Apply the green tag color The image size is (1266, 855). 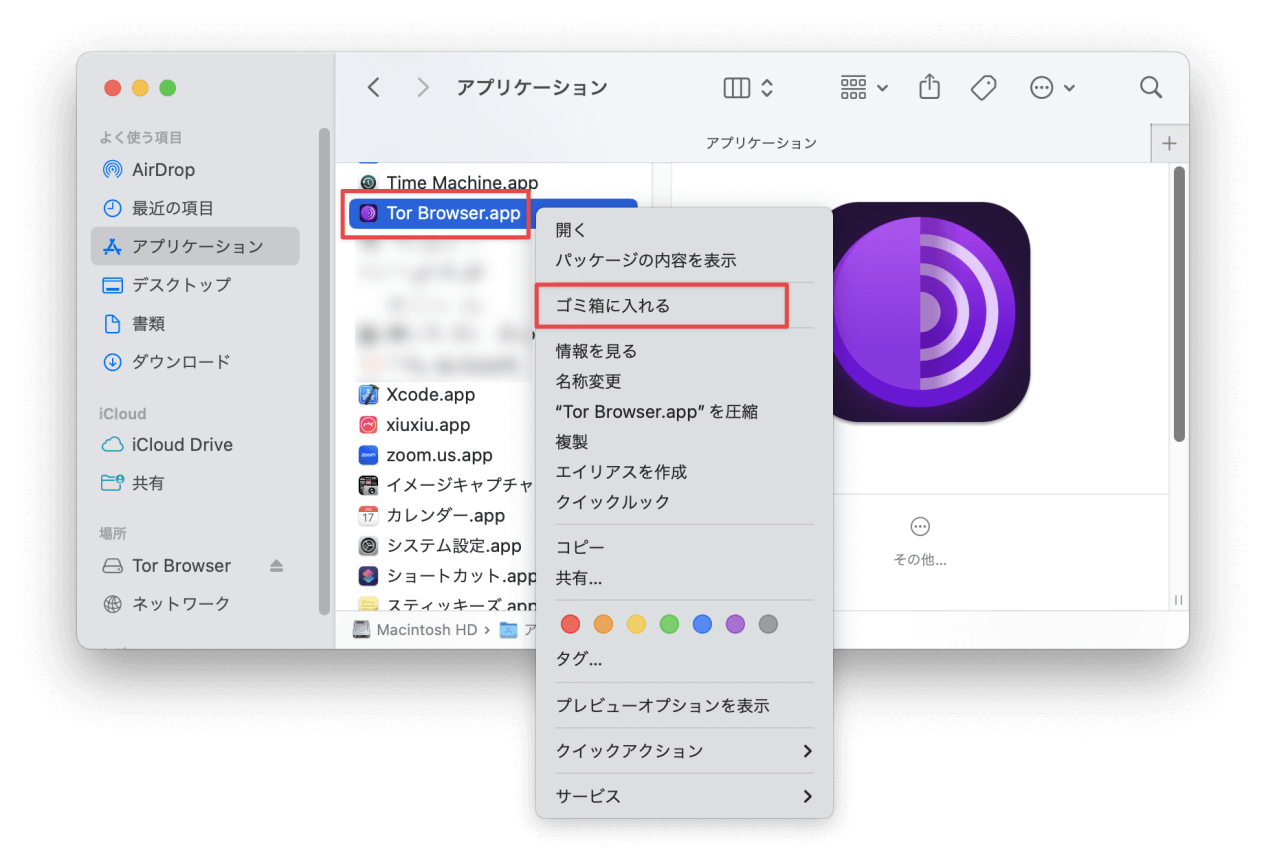(669, 624)
